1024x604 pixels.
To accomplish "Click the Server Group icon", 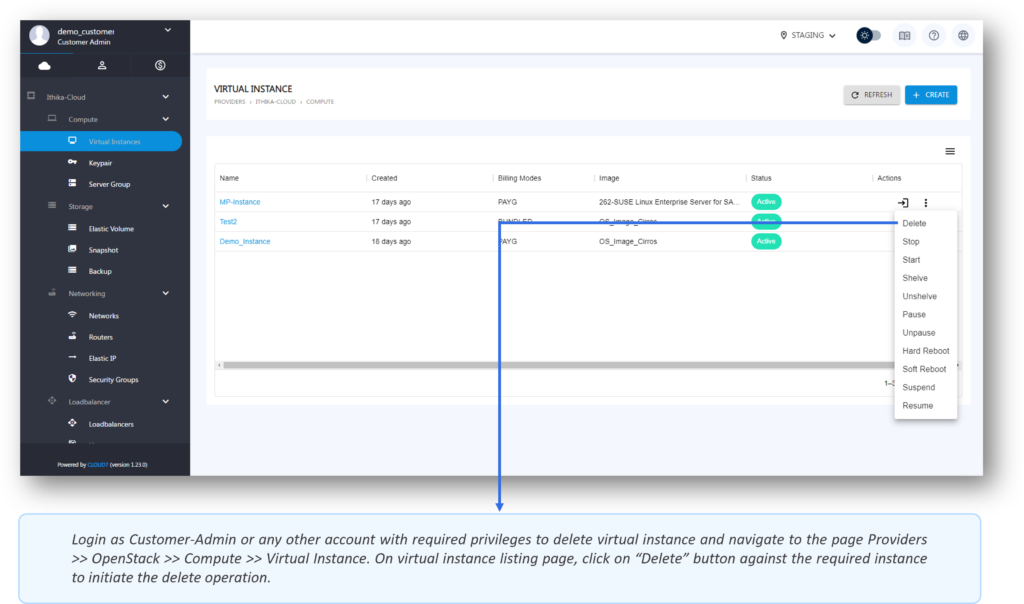I will (72, 183).
